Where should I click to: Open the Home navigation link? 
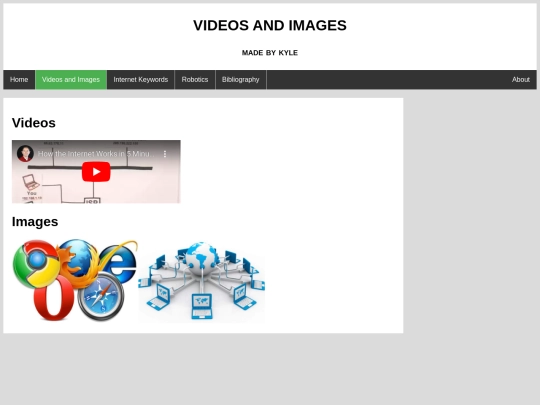click(x=19, y=80)
